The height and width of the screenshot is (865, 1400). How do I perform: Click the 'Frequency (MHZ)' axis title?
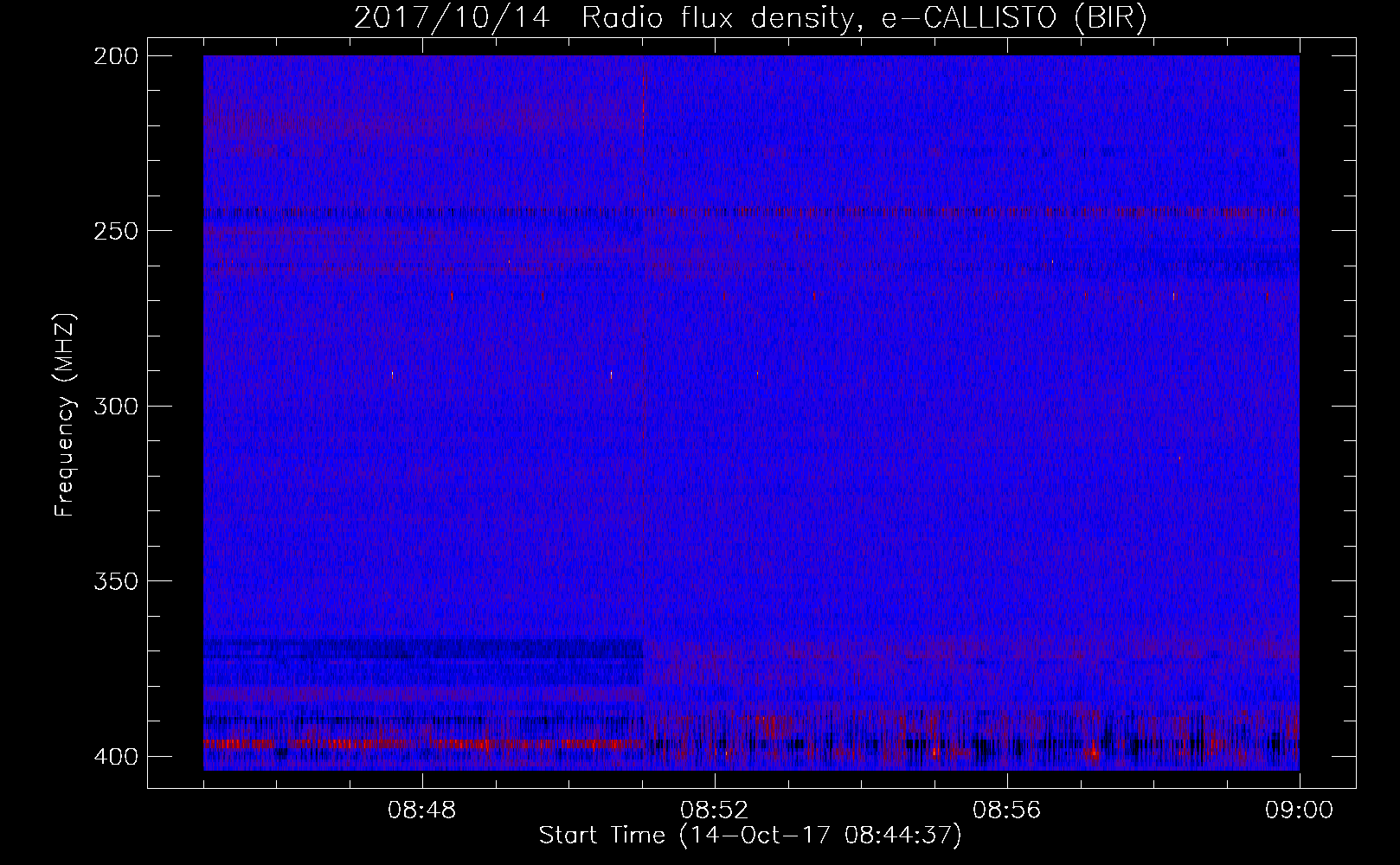point(65,414)
